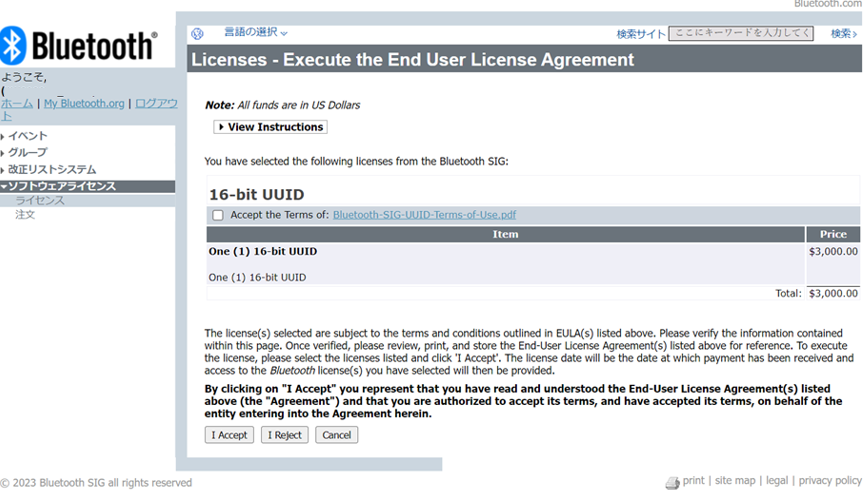
Task: Click the I Accept button
Action: pos(229,435)
